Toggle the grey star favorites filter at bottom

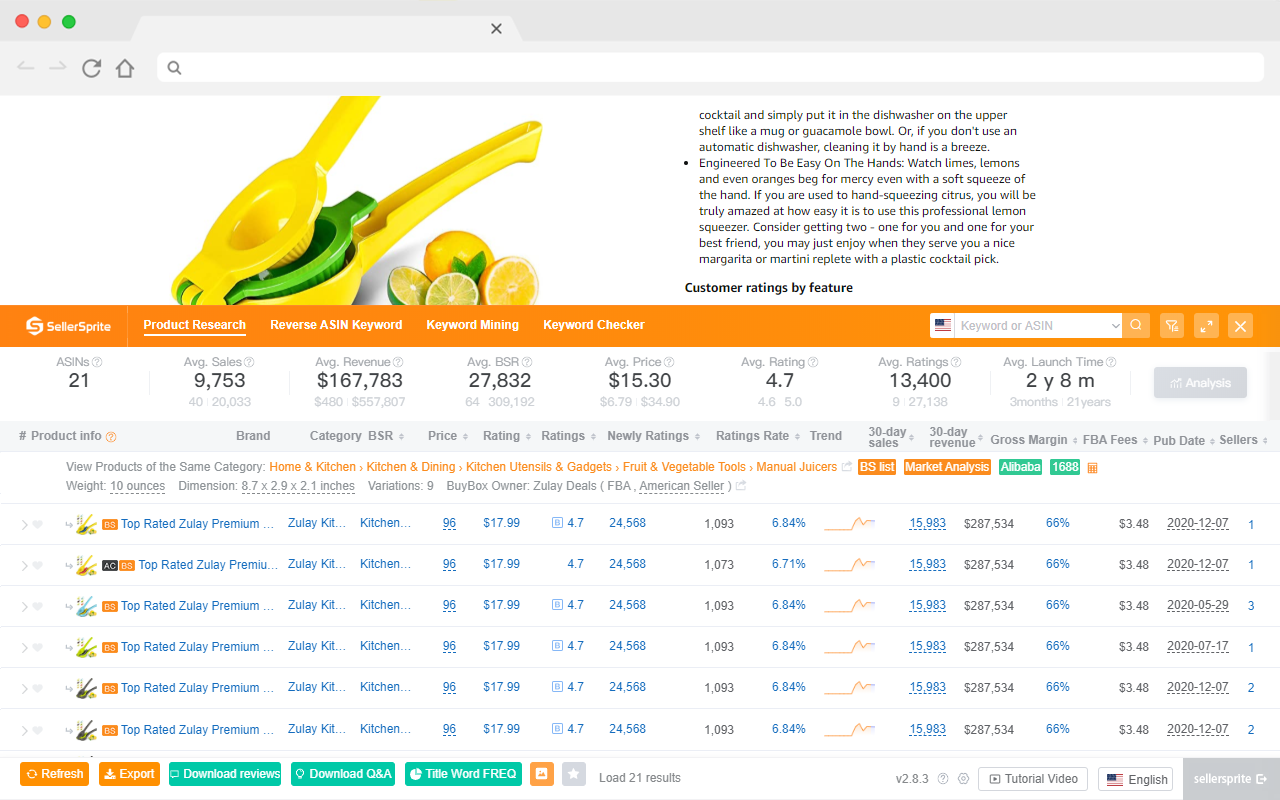573,774
